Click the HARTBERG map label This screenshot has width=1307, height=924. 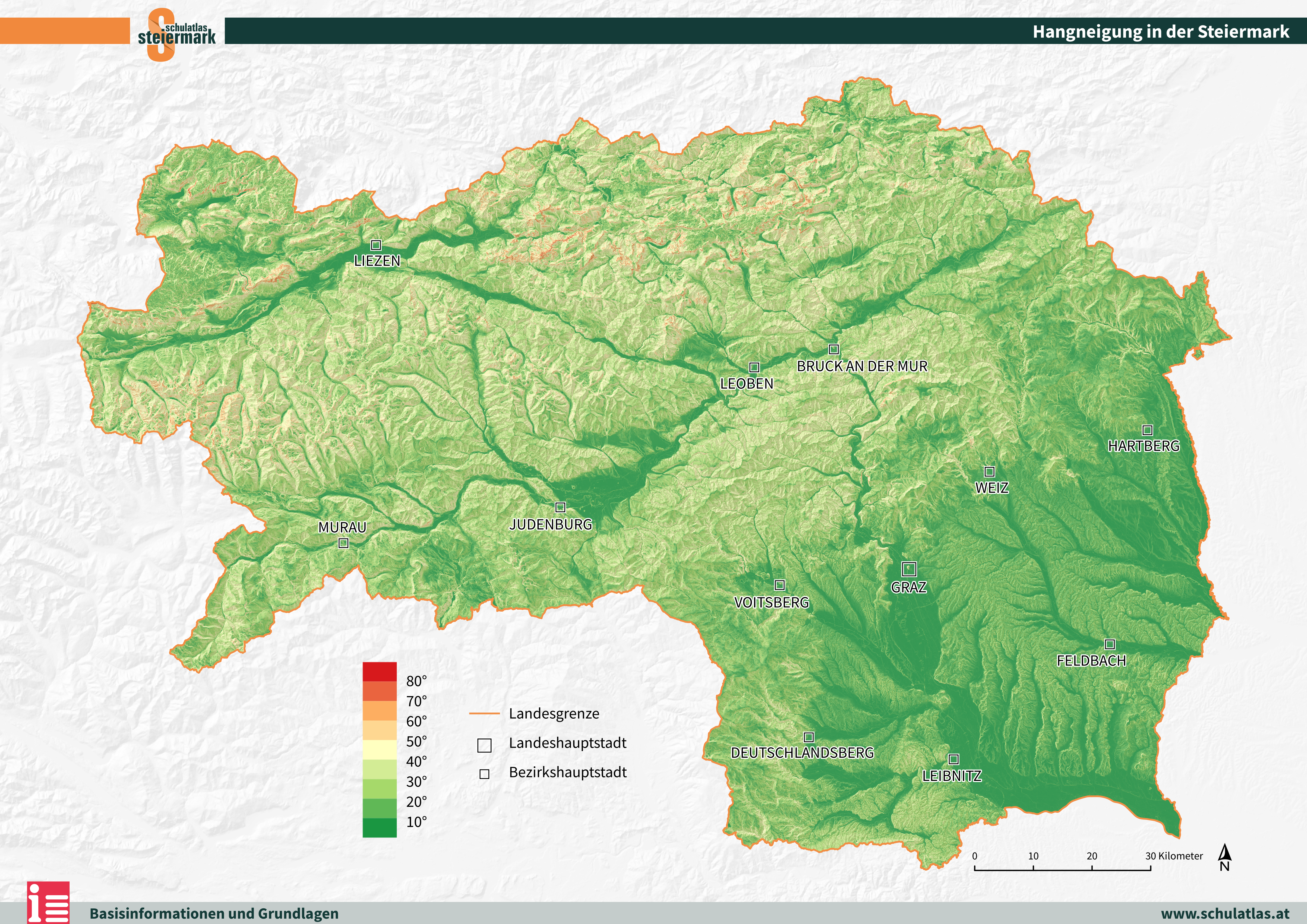[1144, 446]
